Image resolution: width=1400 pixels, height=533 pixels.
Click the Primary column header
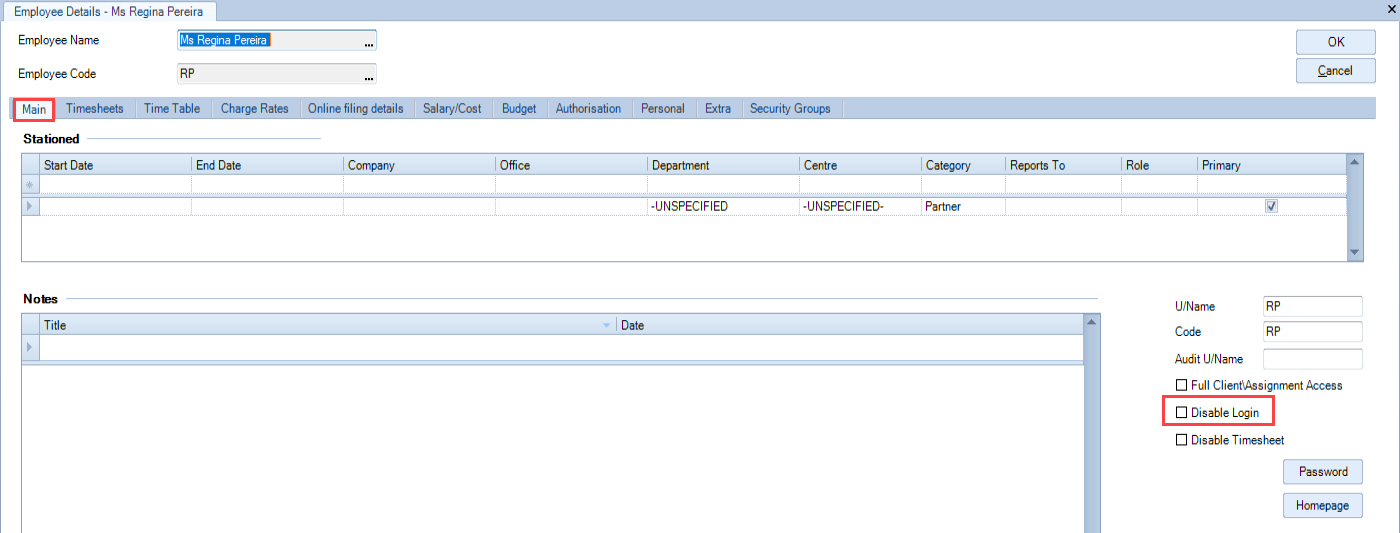(x=1271, y=165)
